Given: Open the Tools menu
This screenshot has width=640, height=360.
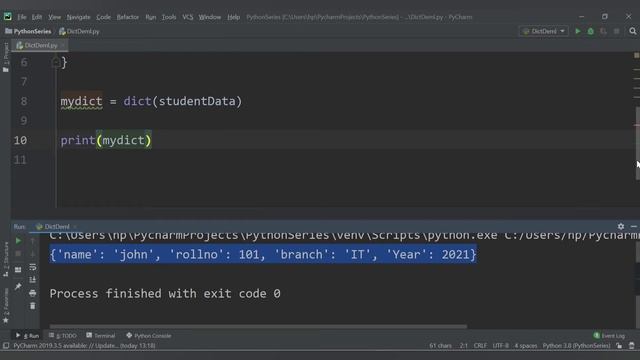Looking at the screenshot, I should point(169,17).
